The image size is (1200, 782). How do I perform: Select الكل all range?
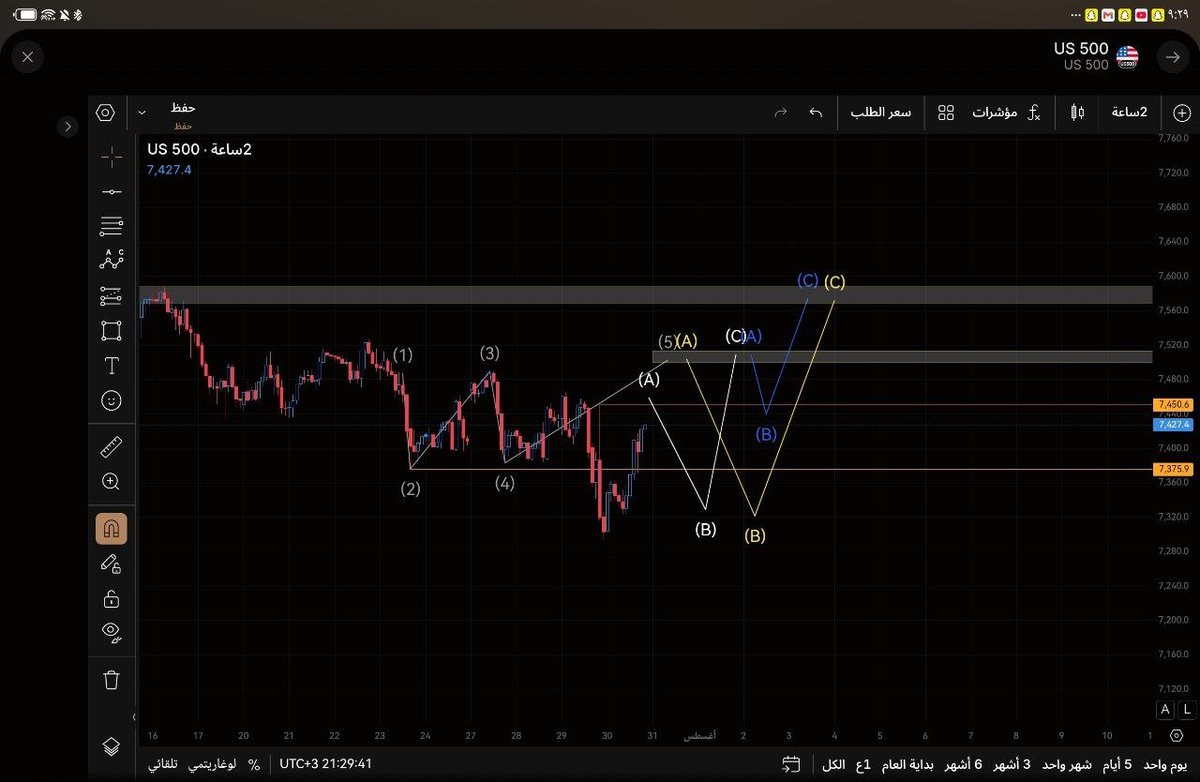(x=832, y=764)
